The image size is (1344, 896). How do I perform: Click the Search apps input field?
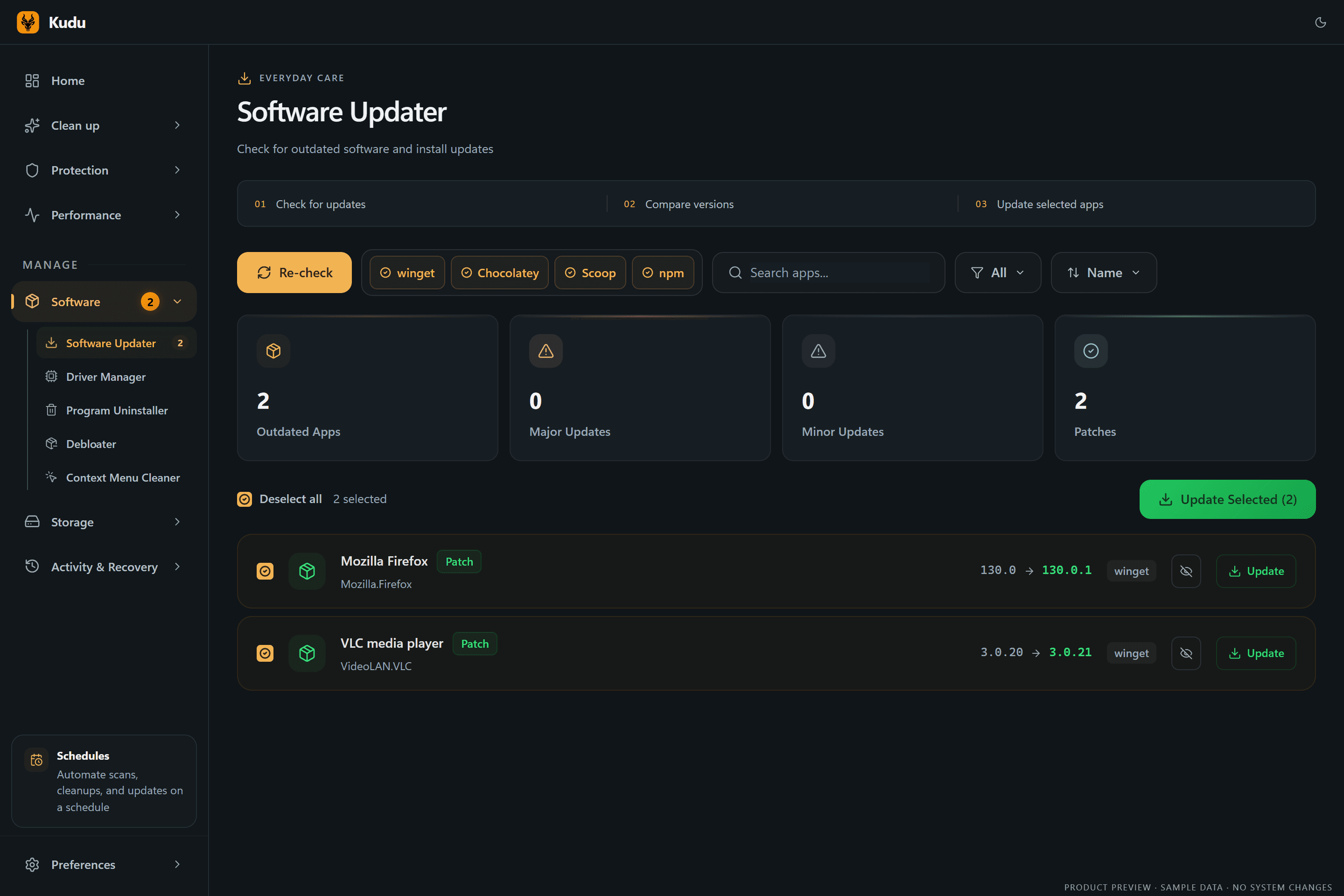(828, 273)
